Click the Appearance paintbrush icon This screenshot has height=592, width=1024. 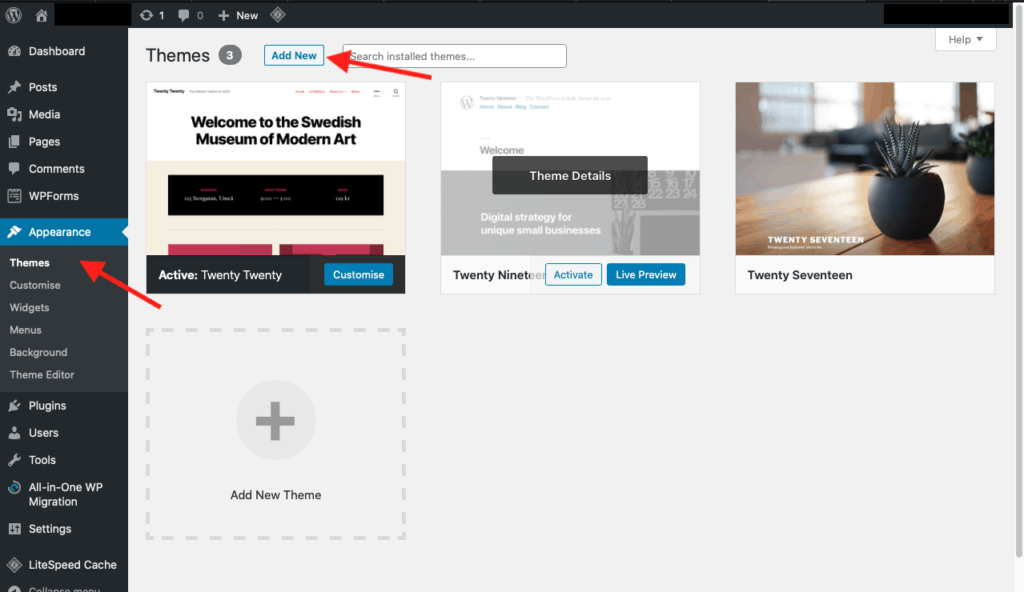[14, 232]
